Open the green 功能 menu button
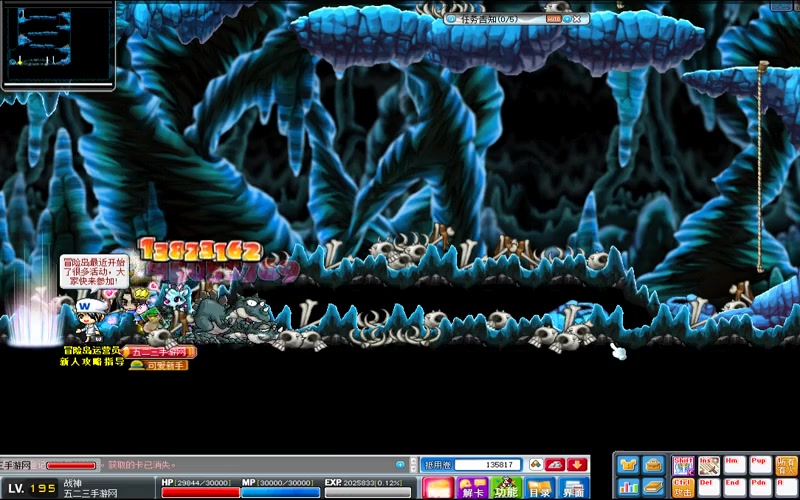The image size is (800, 500). pyautogui.click(x=506, y=488)
